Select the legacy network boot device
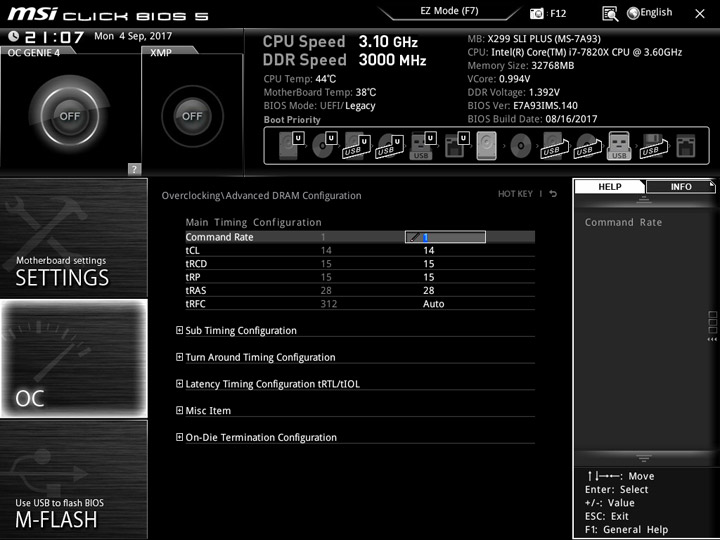Viewport: 720px width, 540px height. [686, 146]
